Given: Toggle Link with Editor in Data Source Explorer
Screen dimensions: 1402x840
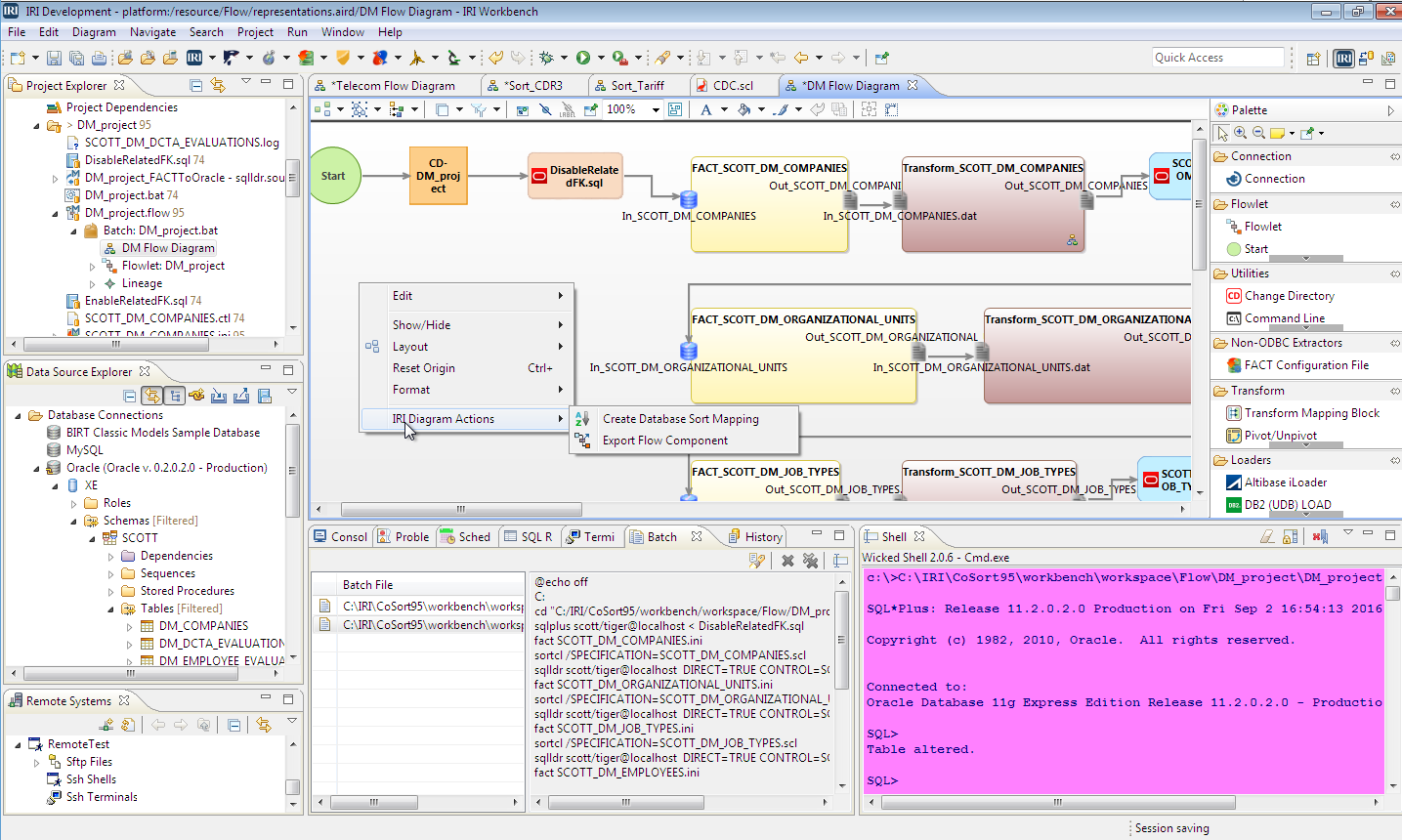Looking at the screenshot, I should pyautogui.click(x=151, y=396).
